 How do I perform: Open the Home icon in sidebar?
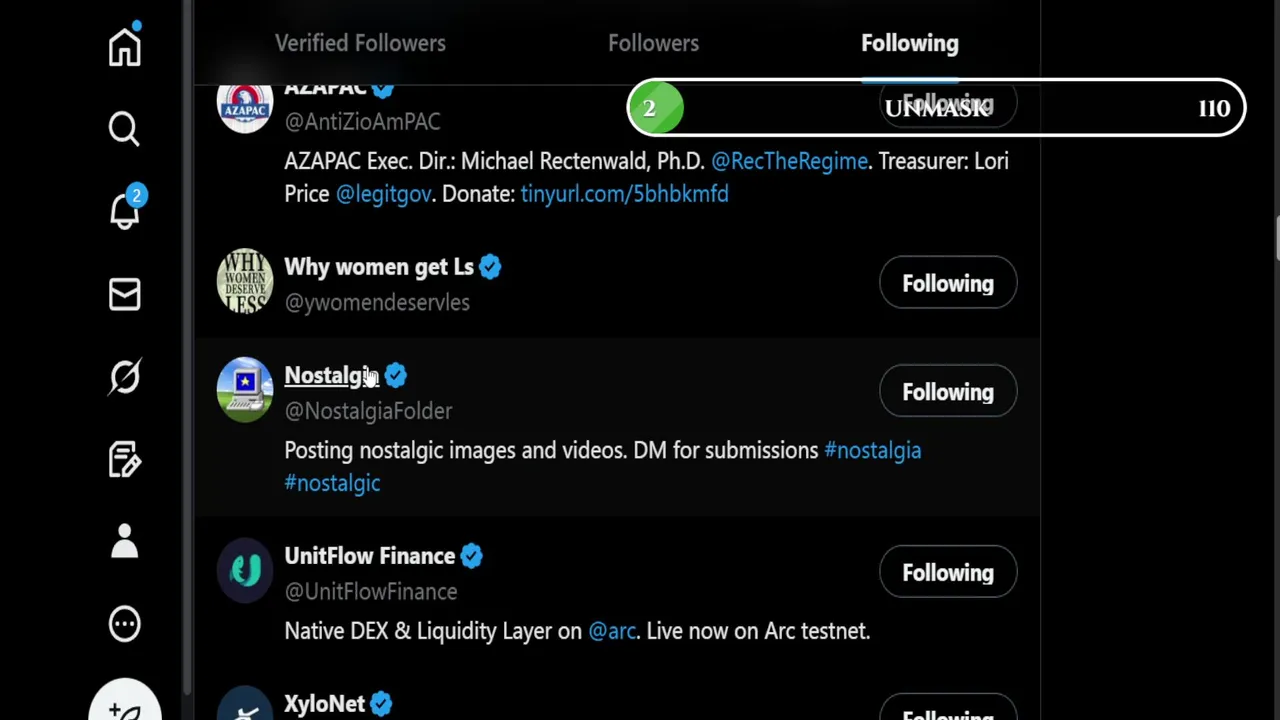tap(125, 47)
